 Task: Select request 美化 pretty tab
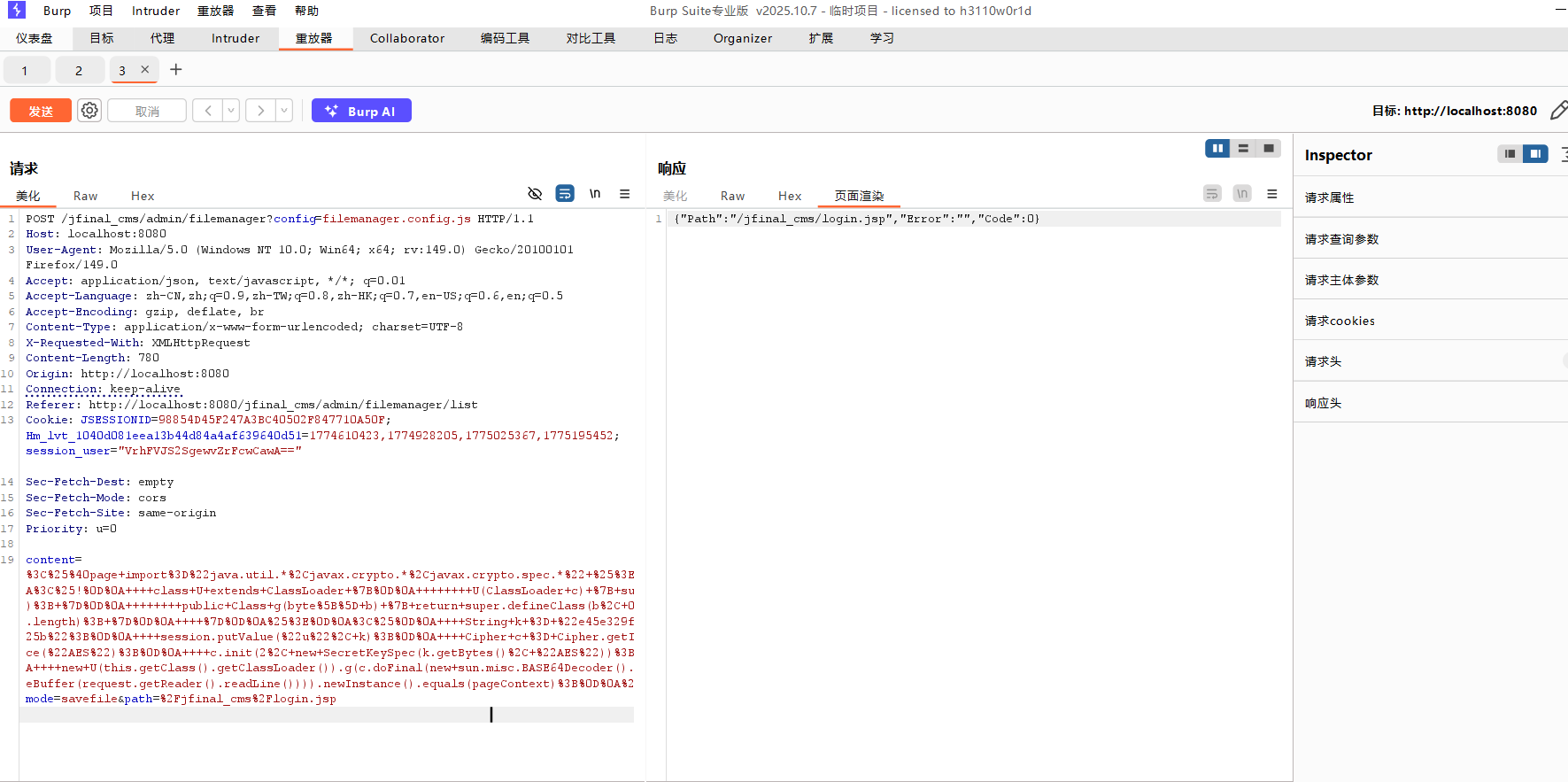pyautogui.click(x=27, y=197)
